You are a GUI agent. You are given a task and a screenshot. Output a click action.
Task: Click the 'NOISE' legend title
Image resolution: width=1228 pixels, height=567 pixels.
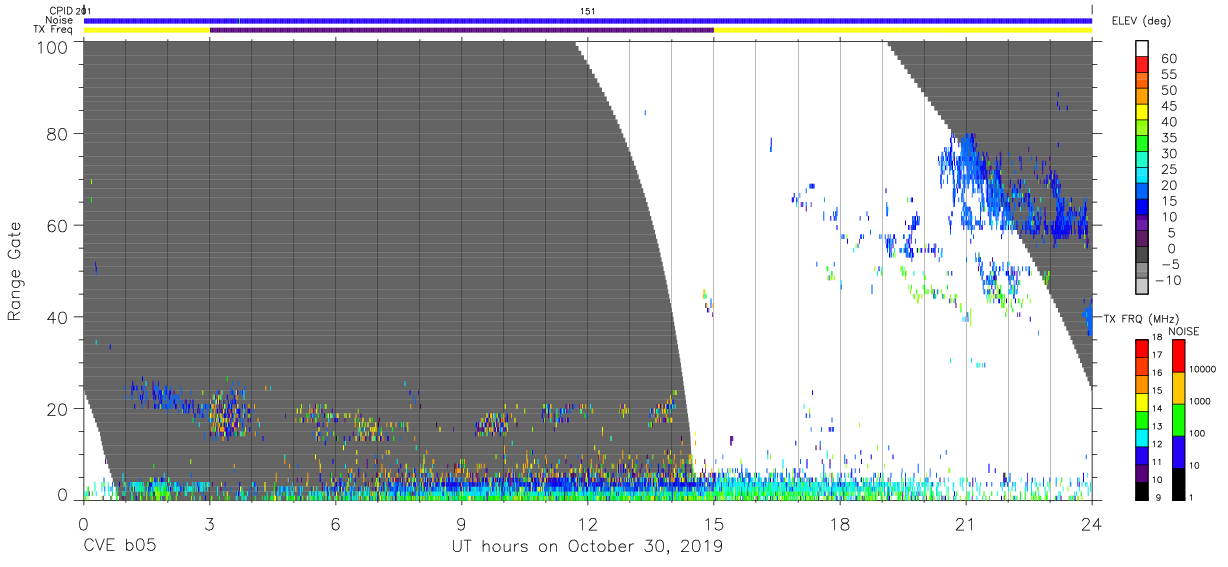(x=1184, y=331)
